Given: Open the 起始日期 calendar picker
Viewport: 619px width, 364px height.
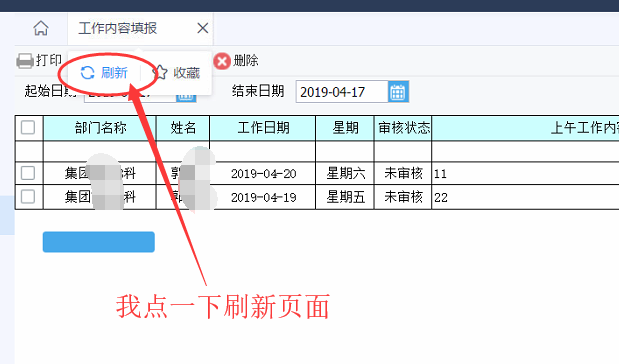Looking at the screenshot, I should (x=186, y=97).
